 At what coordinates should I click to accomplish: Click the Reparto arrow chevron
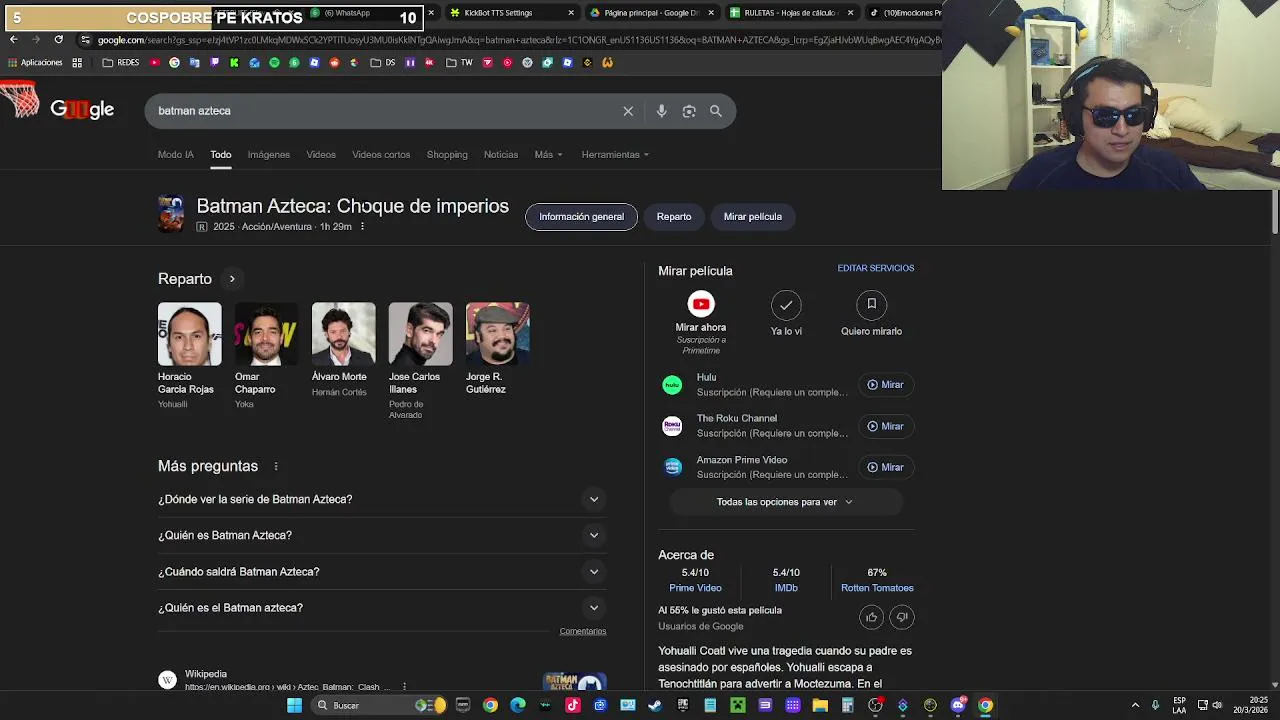232,279
